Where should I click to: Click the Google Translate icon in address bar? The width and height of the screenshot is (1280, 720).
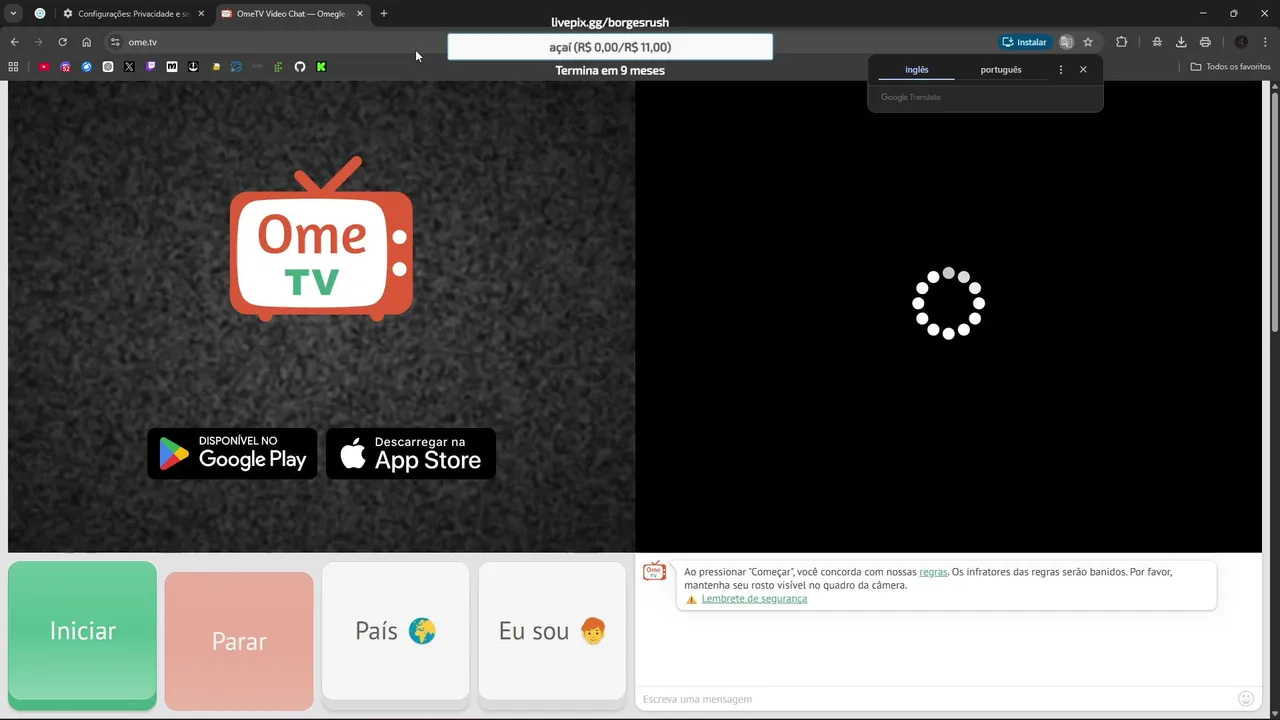pos(1067,42)
